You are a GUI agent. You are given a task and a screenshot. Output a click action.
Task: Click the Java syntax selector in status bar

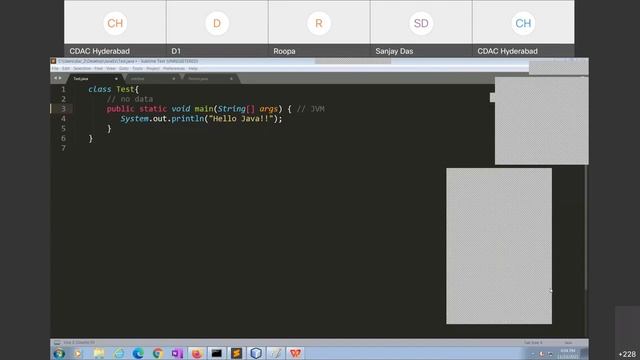(x=569, y=342)
